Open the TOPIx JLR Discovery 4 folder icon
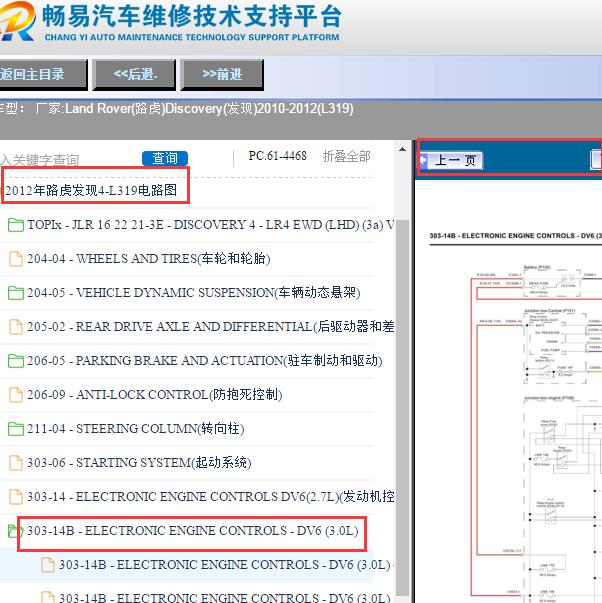The height and width of the screenshot is (603, 602). click(15, 225)
